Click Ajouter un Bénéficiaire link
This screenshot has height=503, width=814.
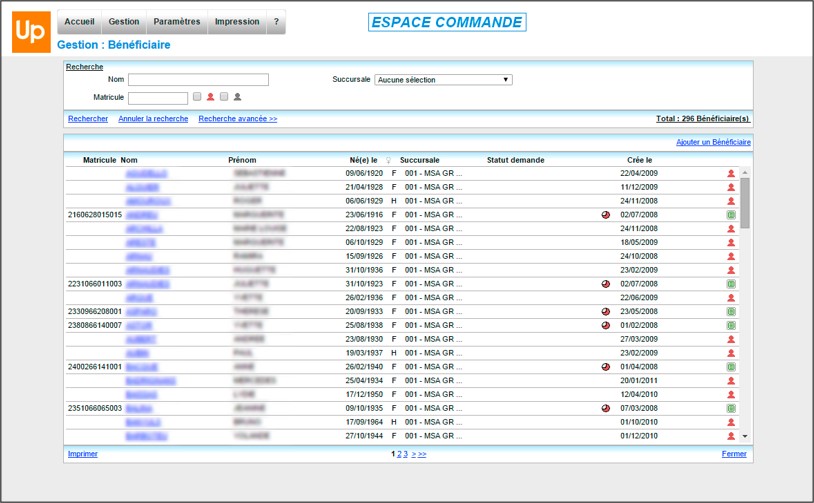point(713,142)
